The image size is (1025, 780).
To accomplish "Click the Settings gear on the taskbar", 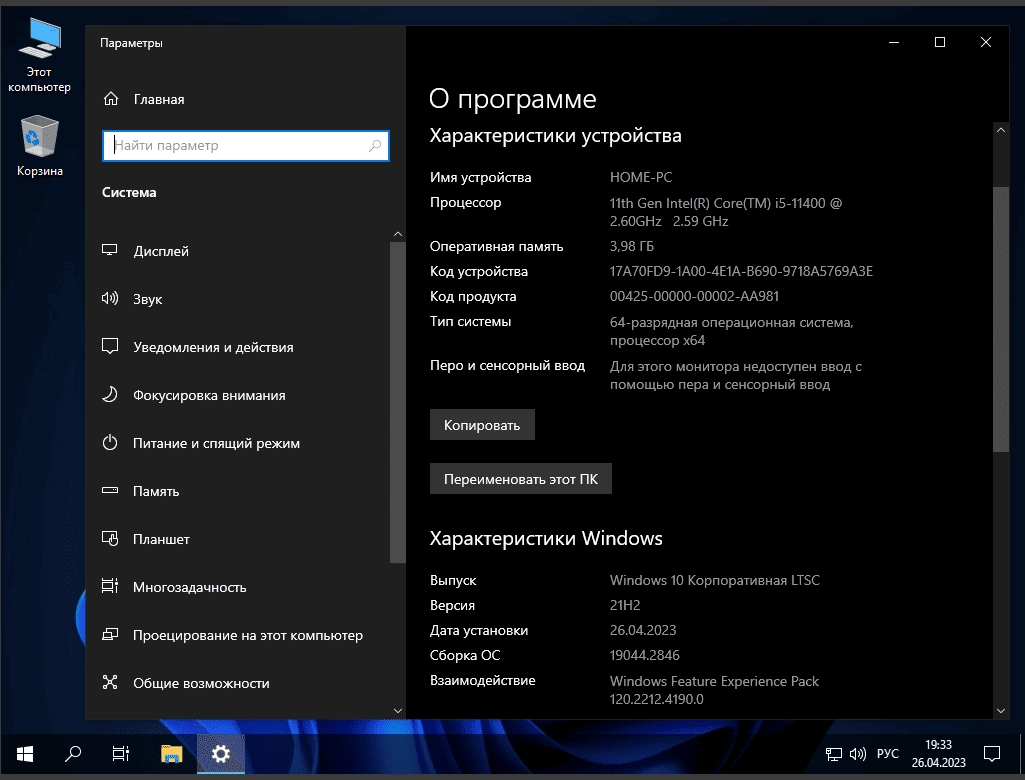I will (221, 754).
